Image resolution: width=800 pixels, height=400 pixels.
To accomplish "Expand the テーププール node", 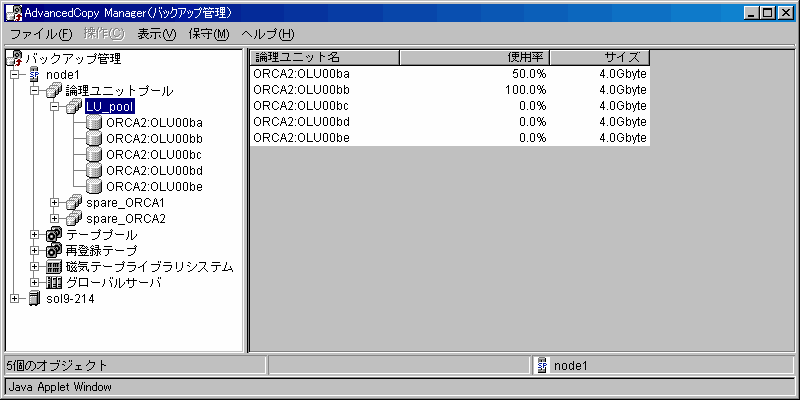I will 34,235.
